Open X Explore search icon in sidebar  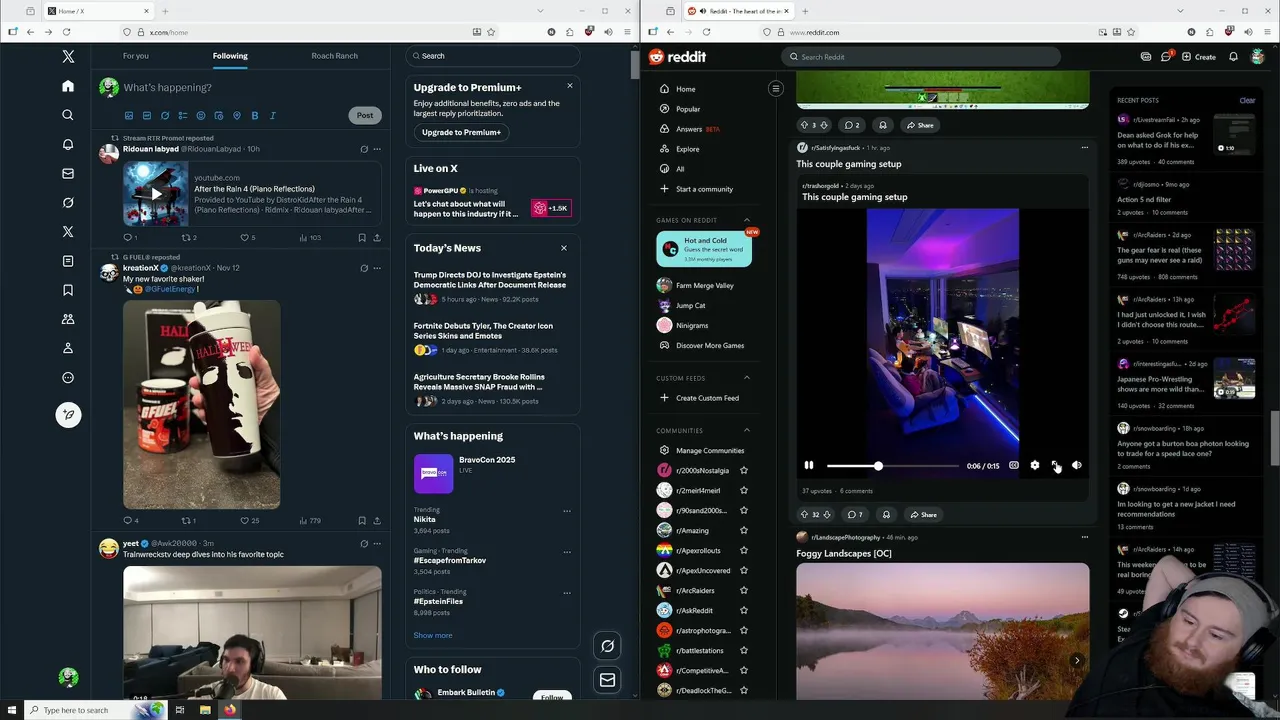coord(68,115)
